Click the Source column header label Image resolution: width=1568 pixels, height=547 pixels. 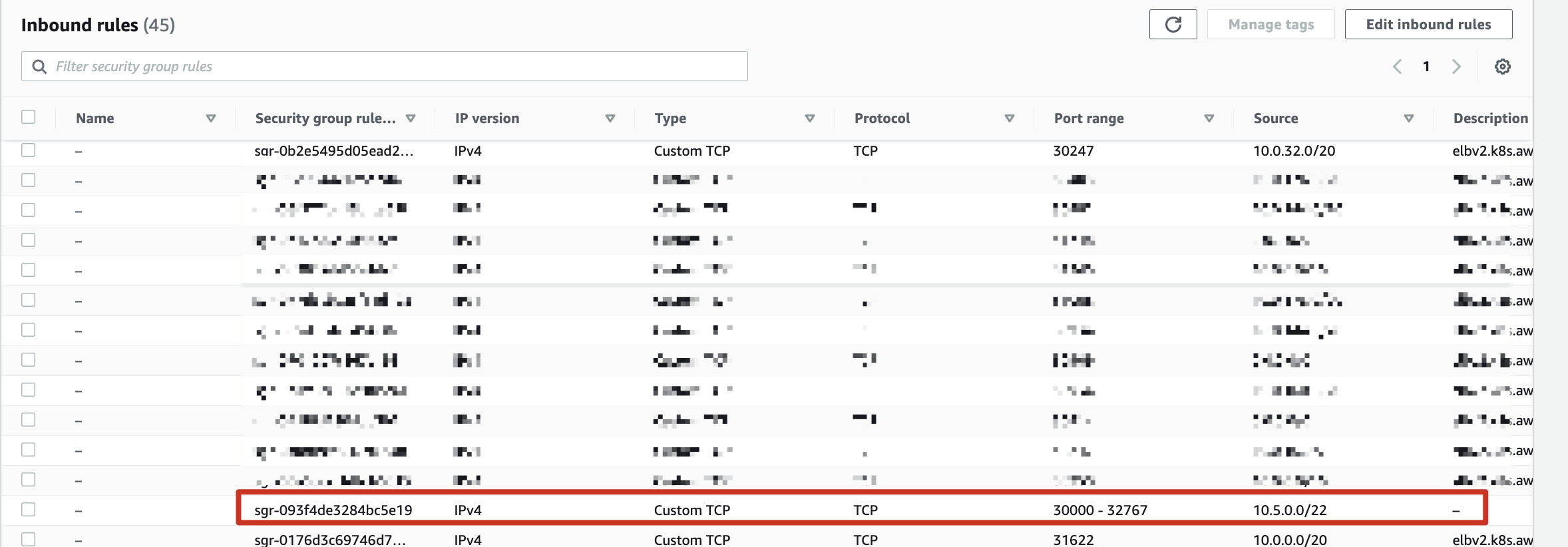click(1276, 118)
